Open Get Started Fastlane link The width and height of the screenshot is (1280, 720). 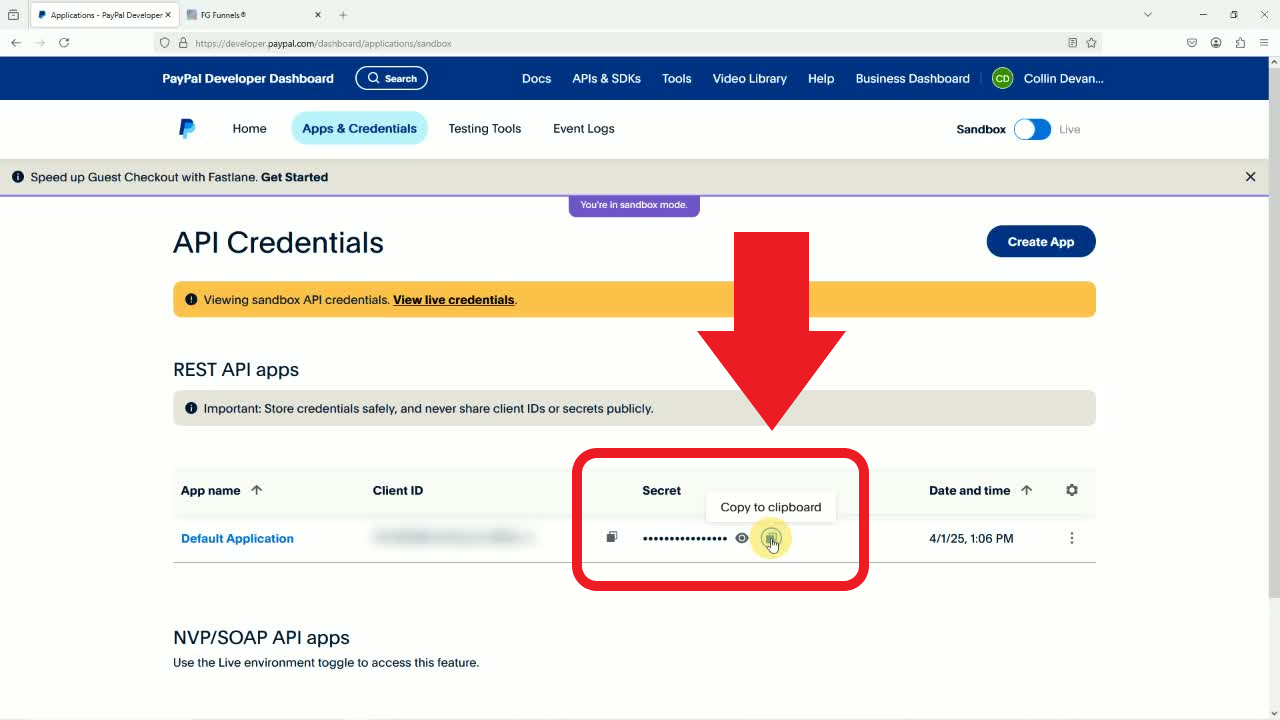tap(294, 177)
